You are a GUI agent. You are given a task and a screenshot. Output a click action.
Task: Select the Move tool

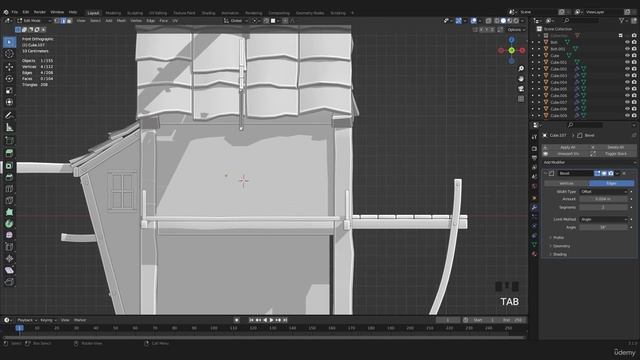9,67
